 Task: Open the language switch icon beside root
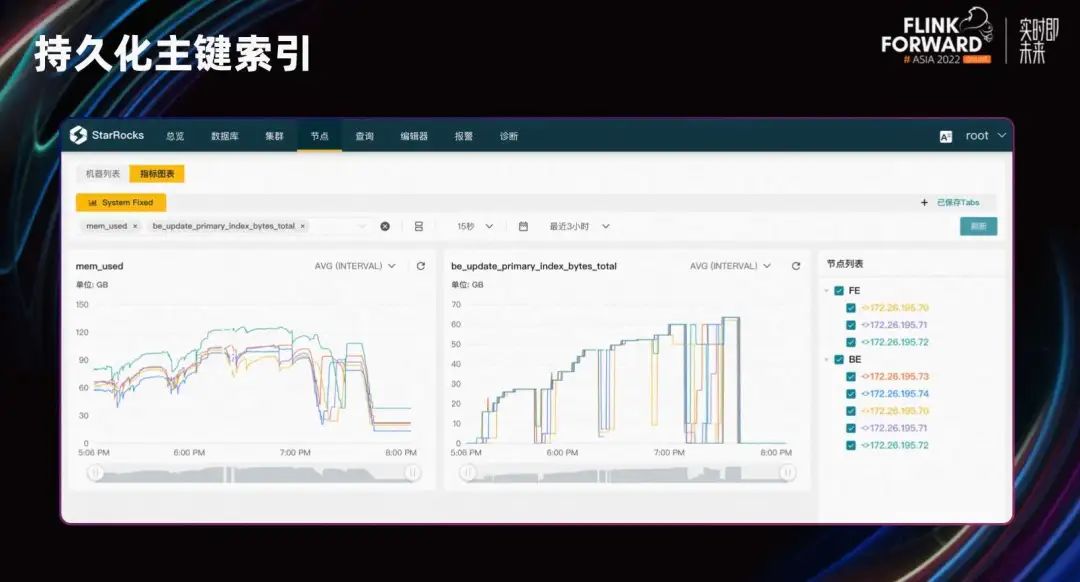(946, 136)
